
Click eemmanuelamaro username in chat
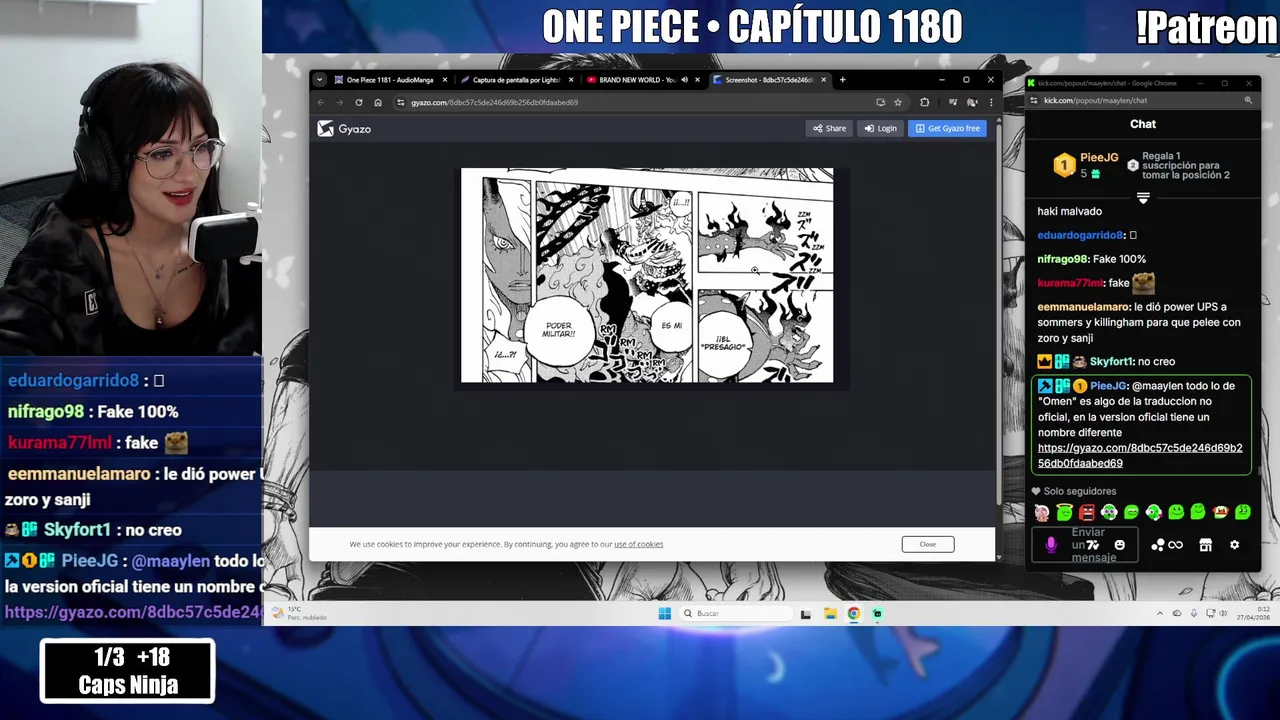coord(1083,307)
